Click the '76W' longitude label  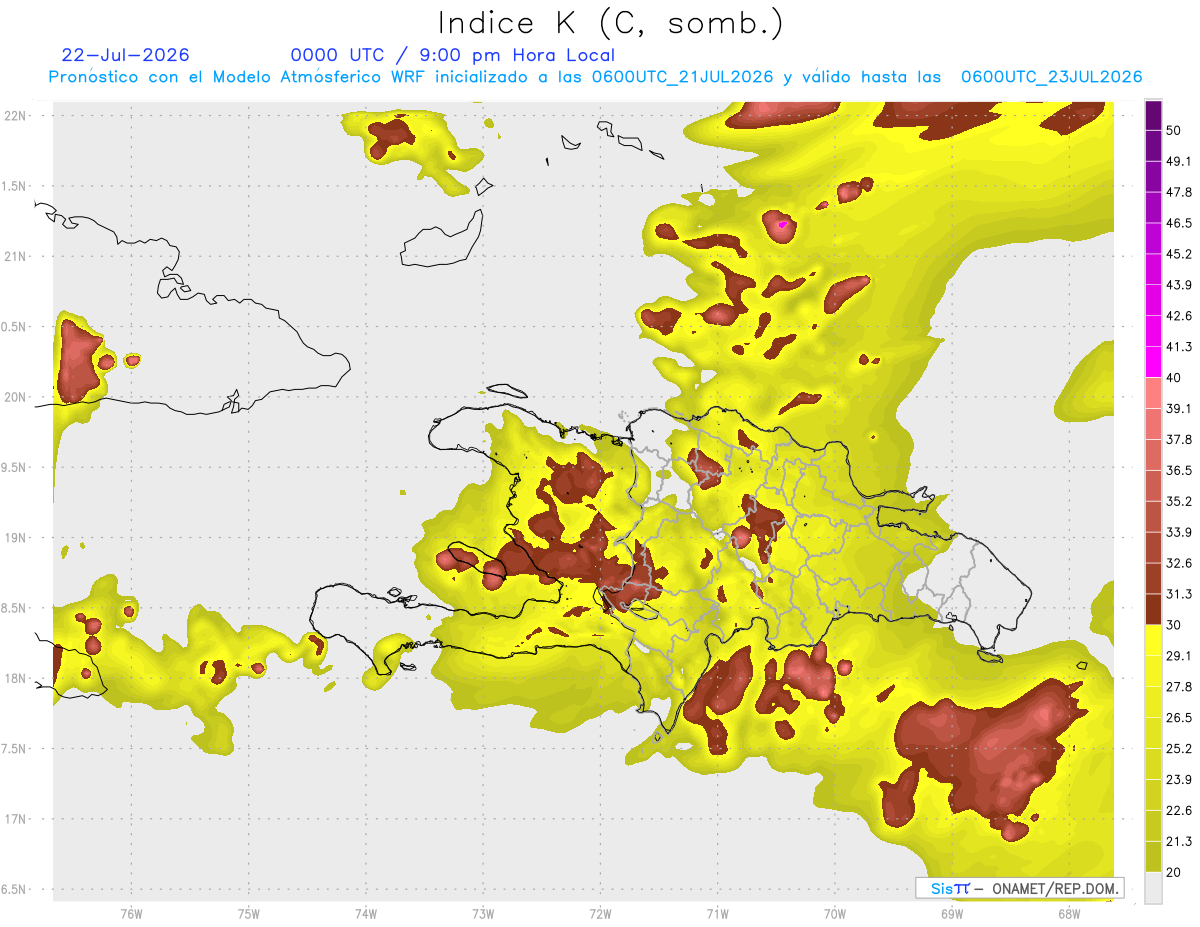click(131, 912)
